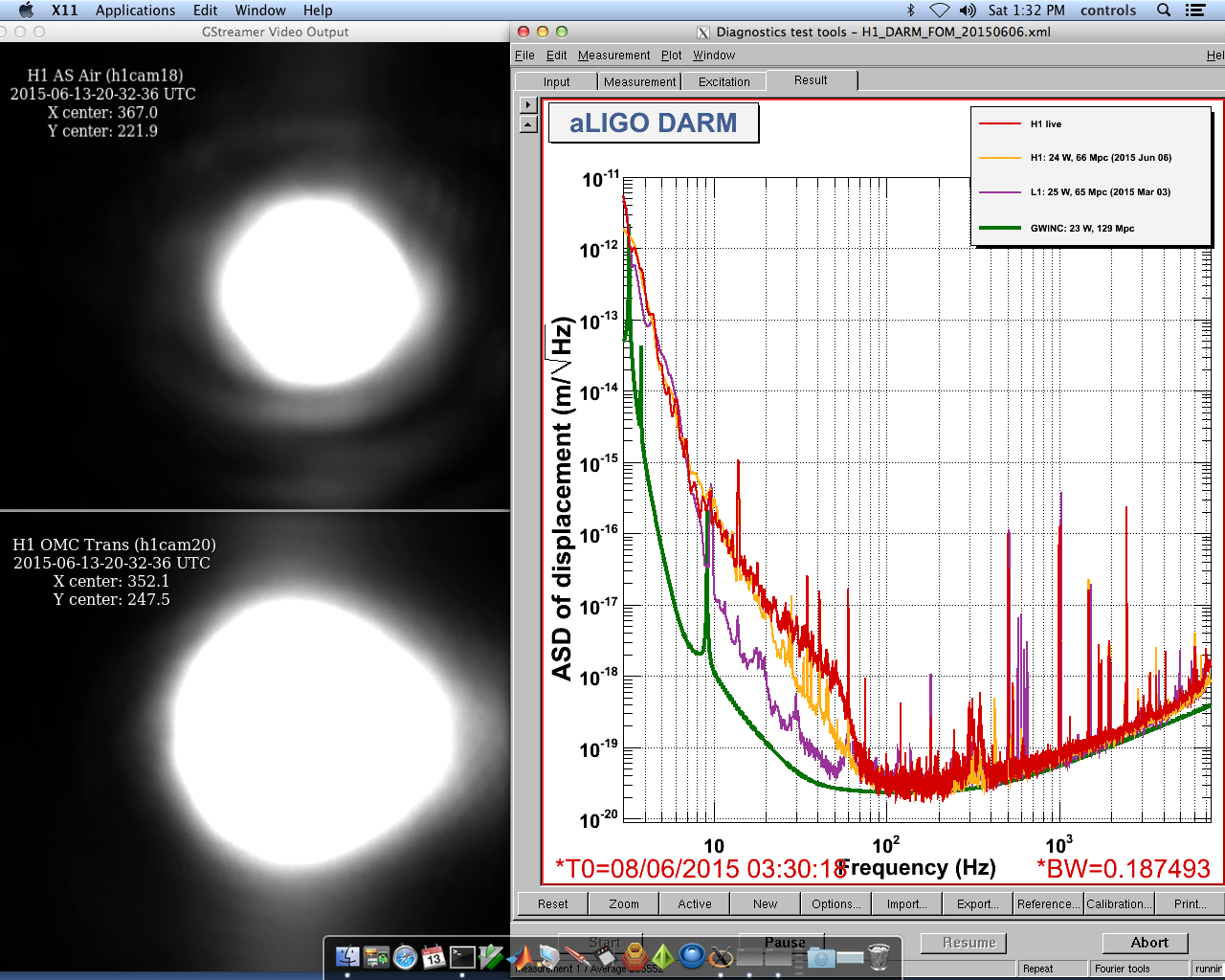Click the purple L1 25 W legend line
This screenshot has height=980, width=1225.
pyautogui.click(x=999, y=192)
